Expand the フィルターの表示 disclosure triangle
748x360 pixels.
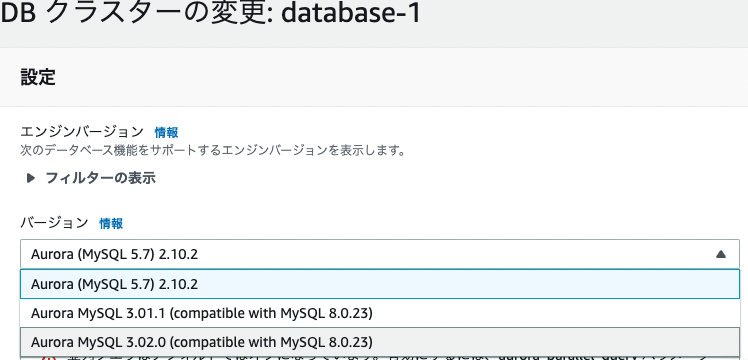pyautogui.click(x=31, y=178)
